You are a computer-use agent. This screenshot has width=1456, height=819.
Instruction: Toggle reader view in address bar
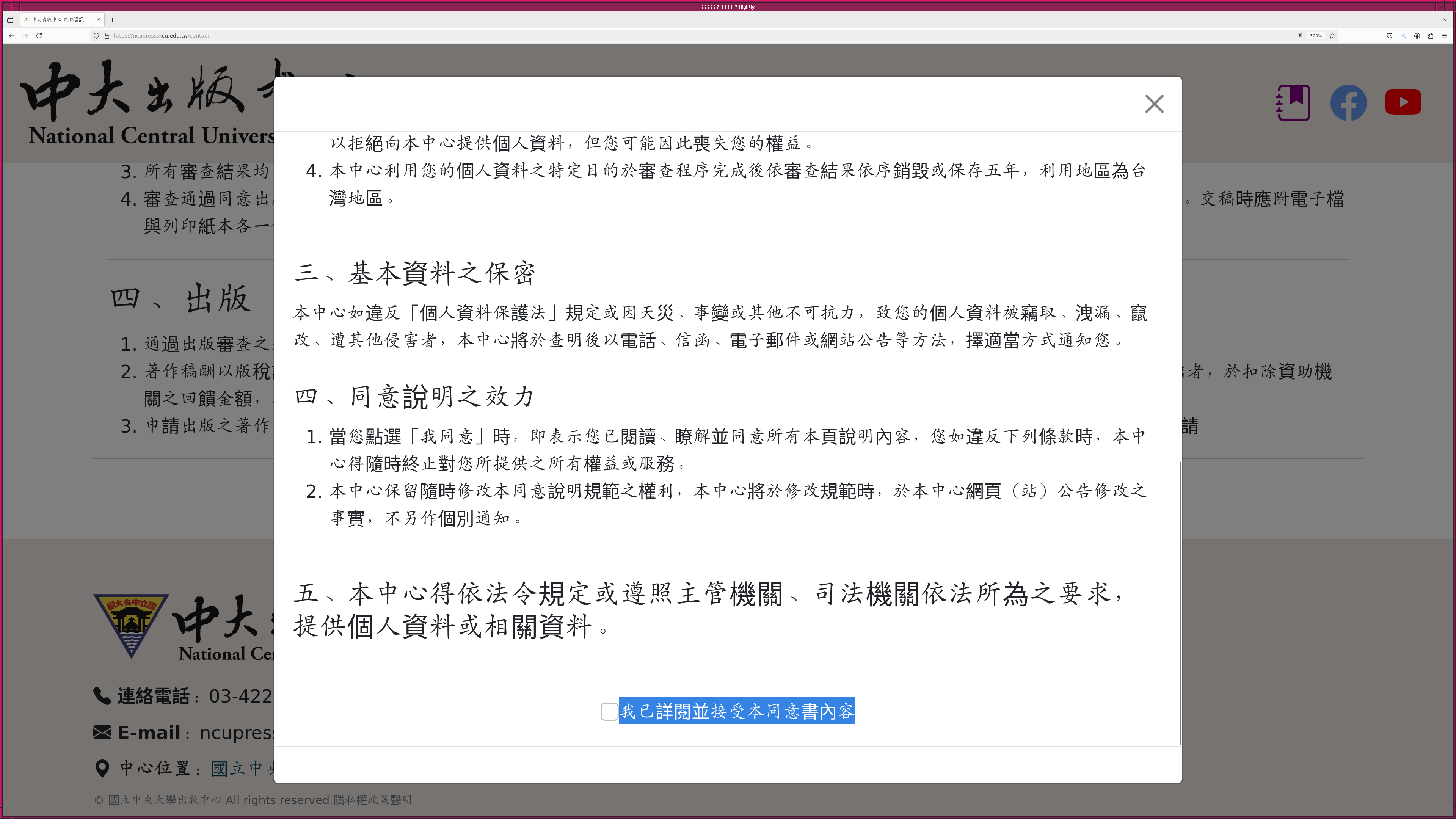pyautogui.click(x=1299, y=36)
